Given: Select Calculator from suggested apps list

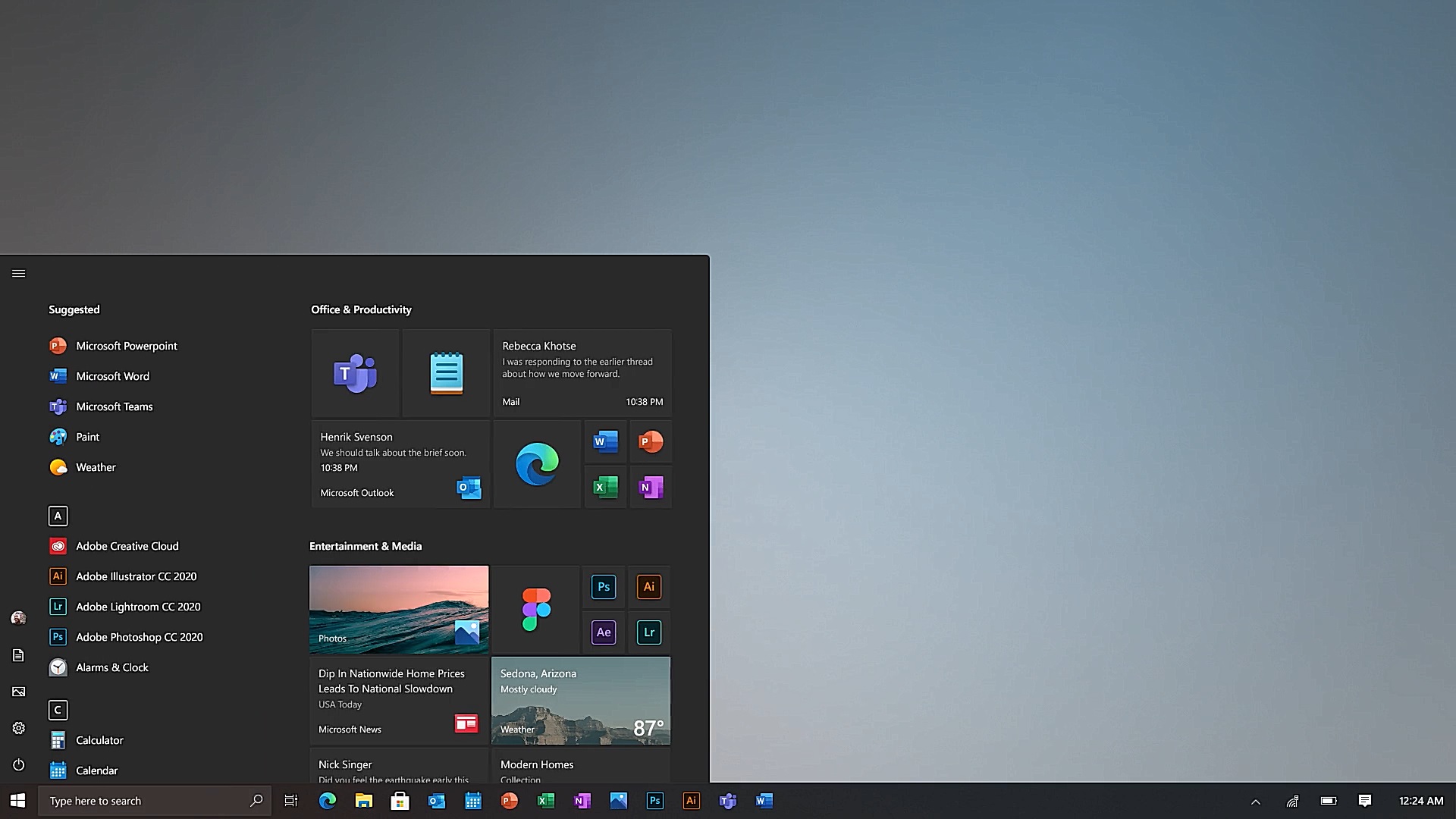Looking at the screenshot, I should click(x=99, y=739).
